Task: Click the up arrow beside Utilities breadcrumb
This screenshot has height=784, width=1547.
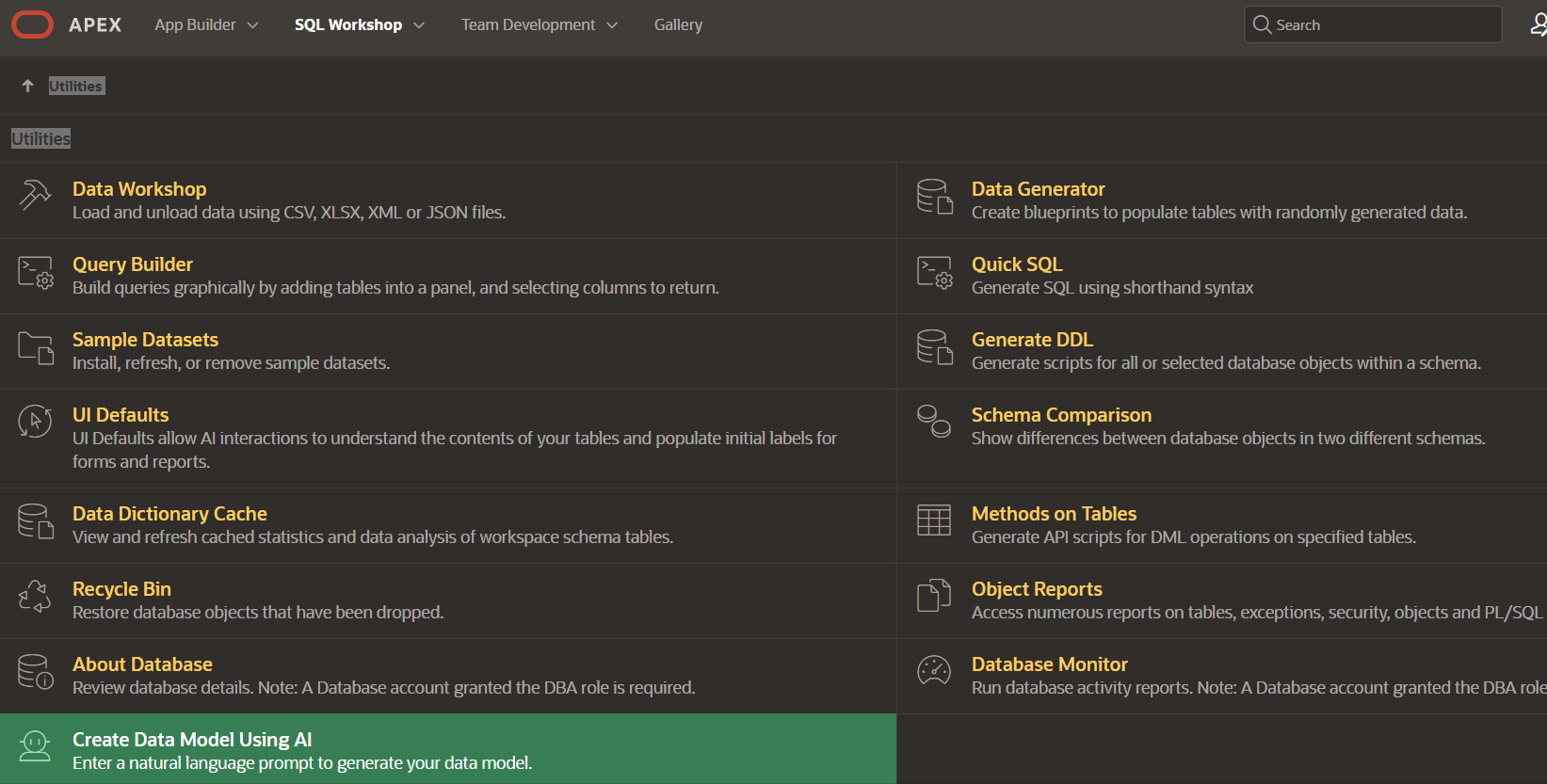Action: click(x=28, y=86)
